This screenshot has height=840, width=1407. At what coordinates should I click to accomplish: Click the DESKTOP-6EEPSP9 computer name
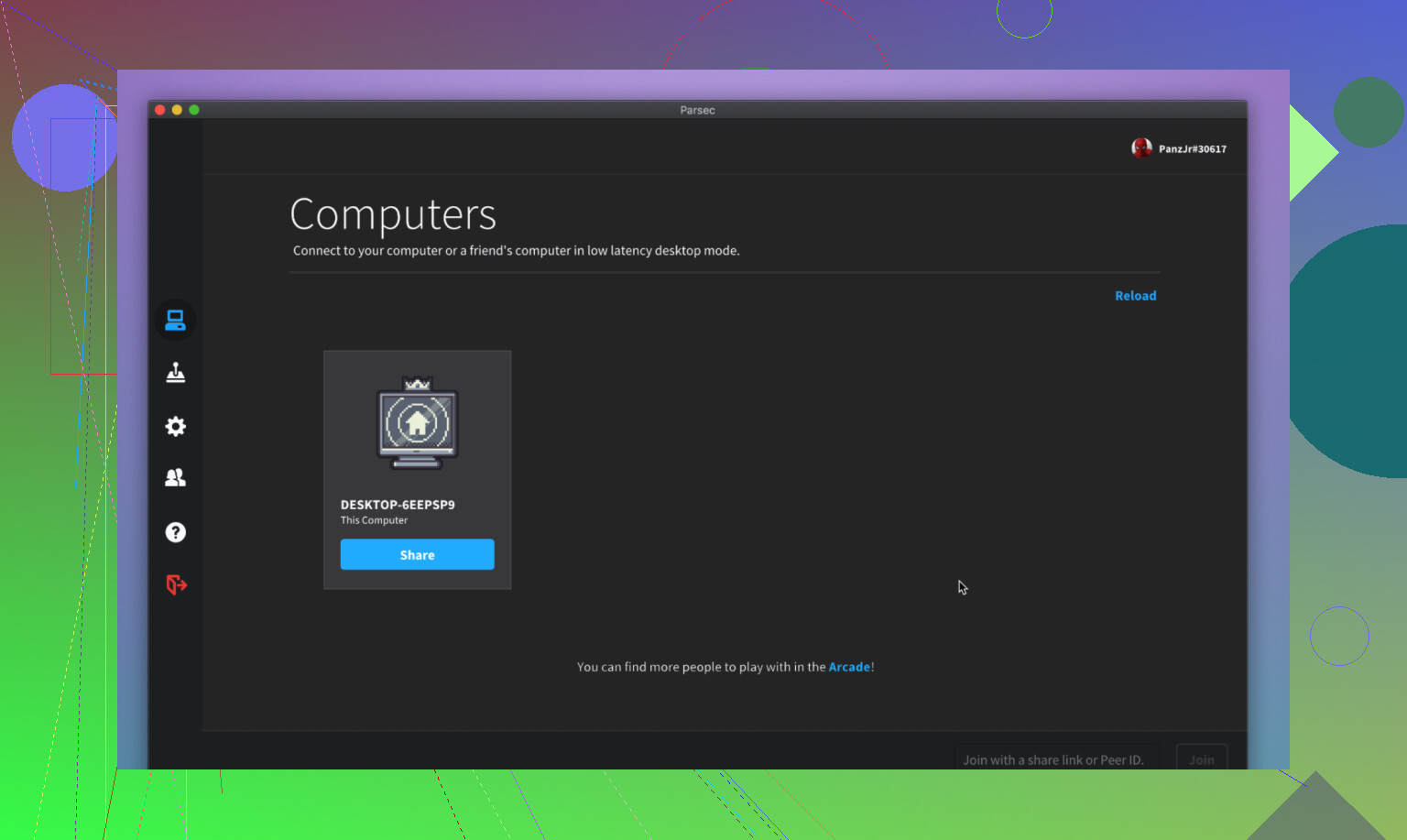398,505
